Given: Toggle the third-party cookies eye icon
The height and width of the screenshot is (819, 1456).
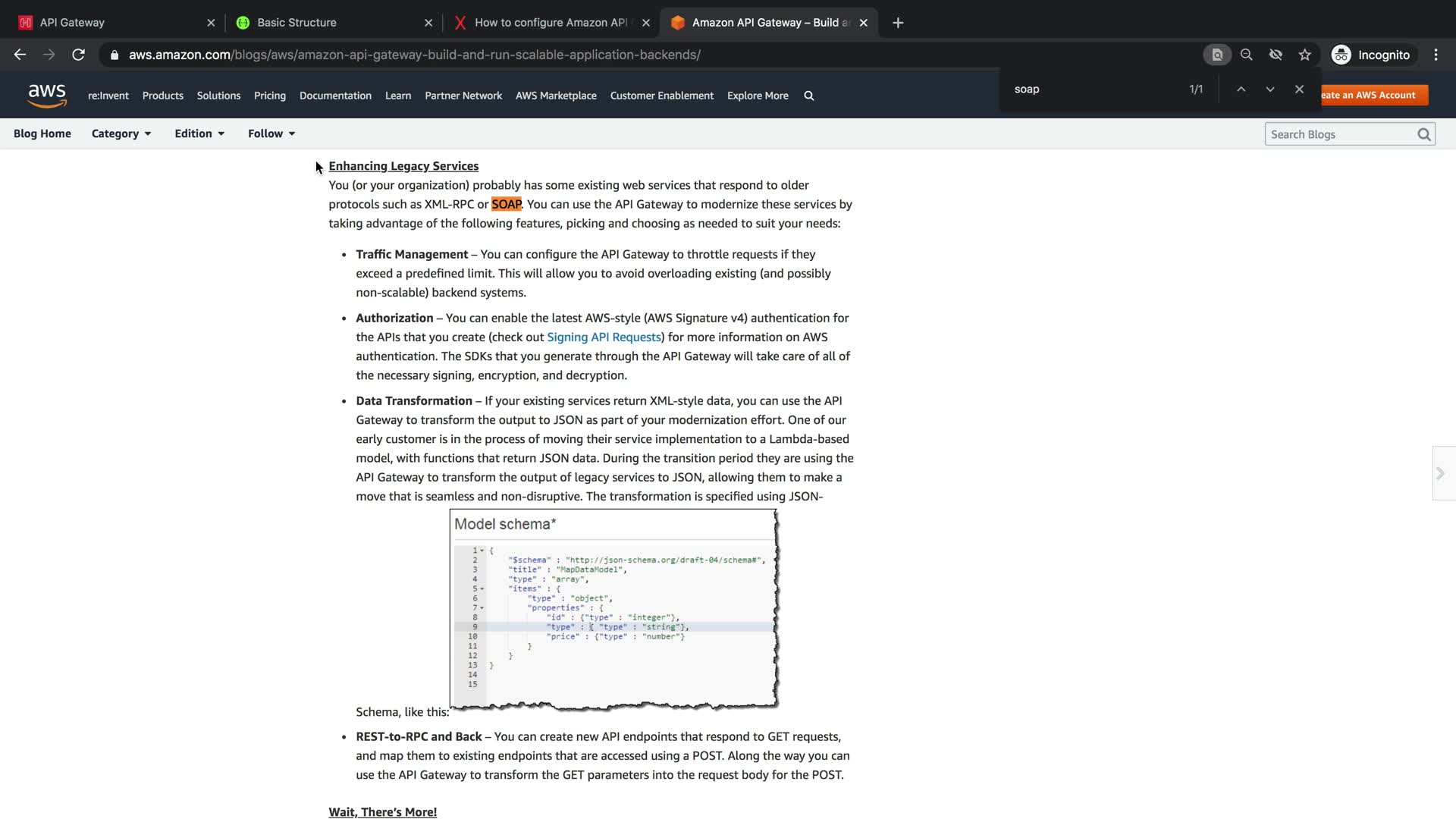Looking at the screenshot, I should point(1276,55).
